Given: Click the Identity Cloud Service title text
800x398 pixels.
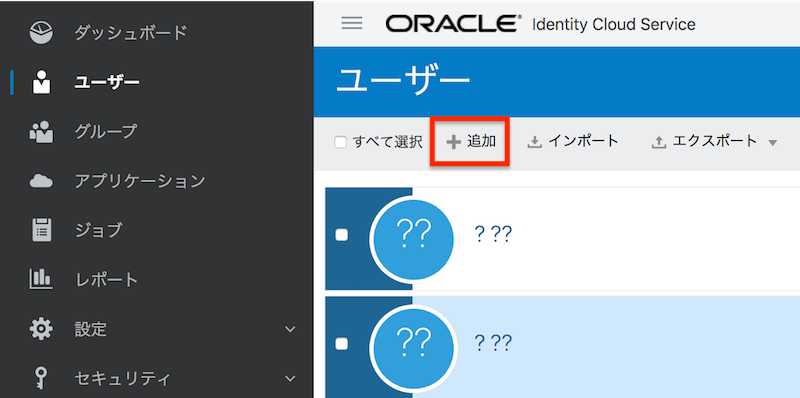Looking at the screenshot, I should 613,24.
